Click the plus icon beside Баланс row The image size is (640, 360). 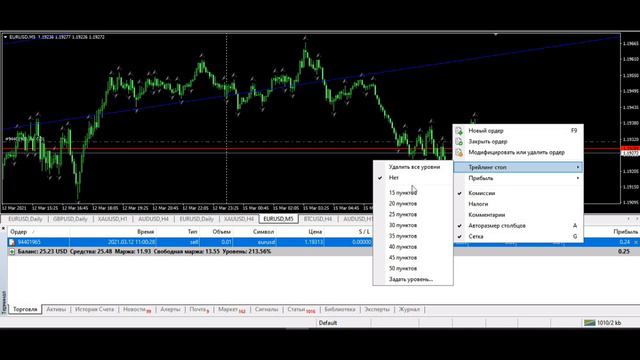coord(12,252)
